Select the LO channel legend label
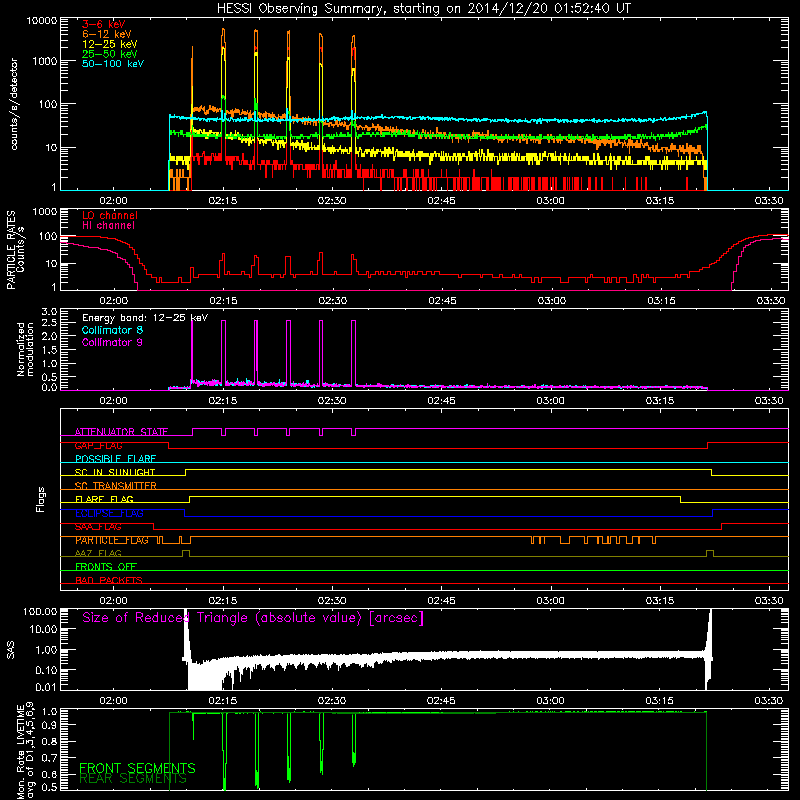 [x=110, y=215]
